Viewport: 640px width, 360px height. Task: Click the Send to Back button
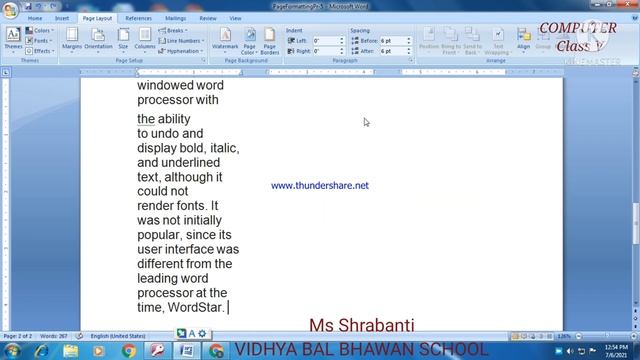472,41
